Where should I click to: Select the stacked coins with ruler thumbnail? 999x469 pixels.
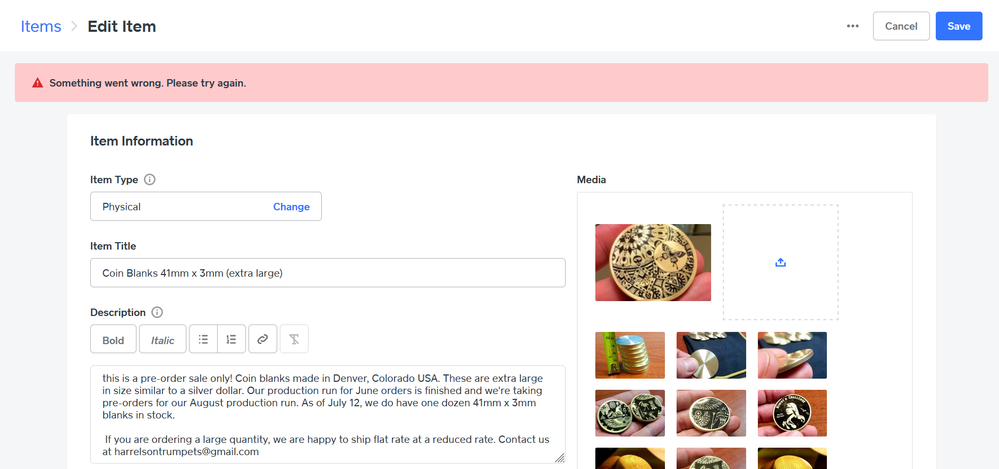pyautogui.click(x=630, y=355)
